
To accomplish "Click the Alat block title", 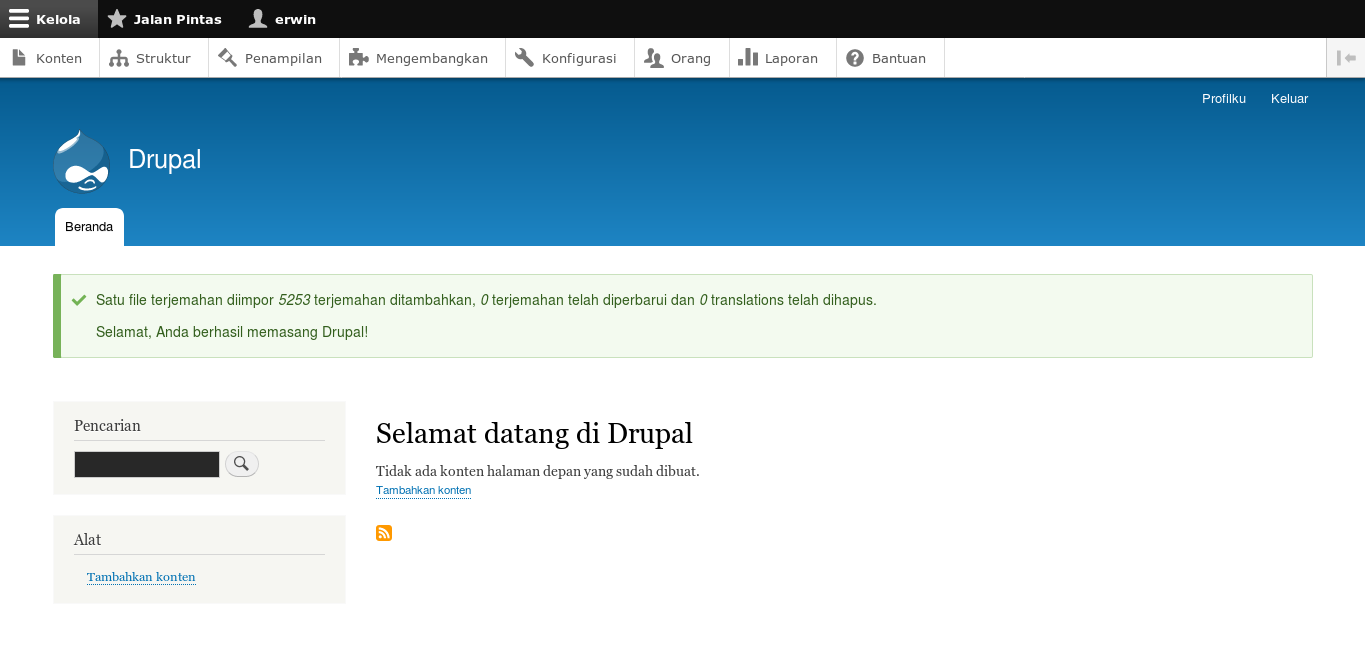I will [88, 540].
